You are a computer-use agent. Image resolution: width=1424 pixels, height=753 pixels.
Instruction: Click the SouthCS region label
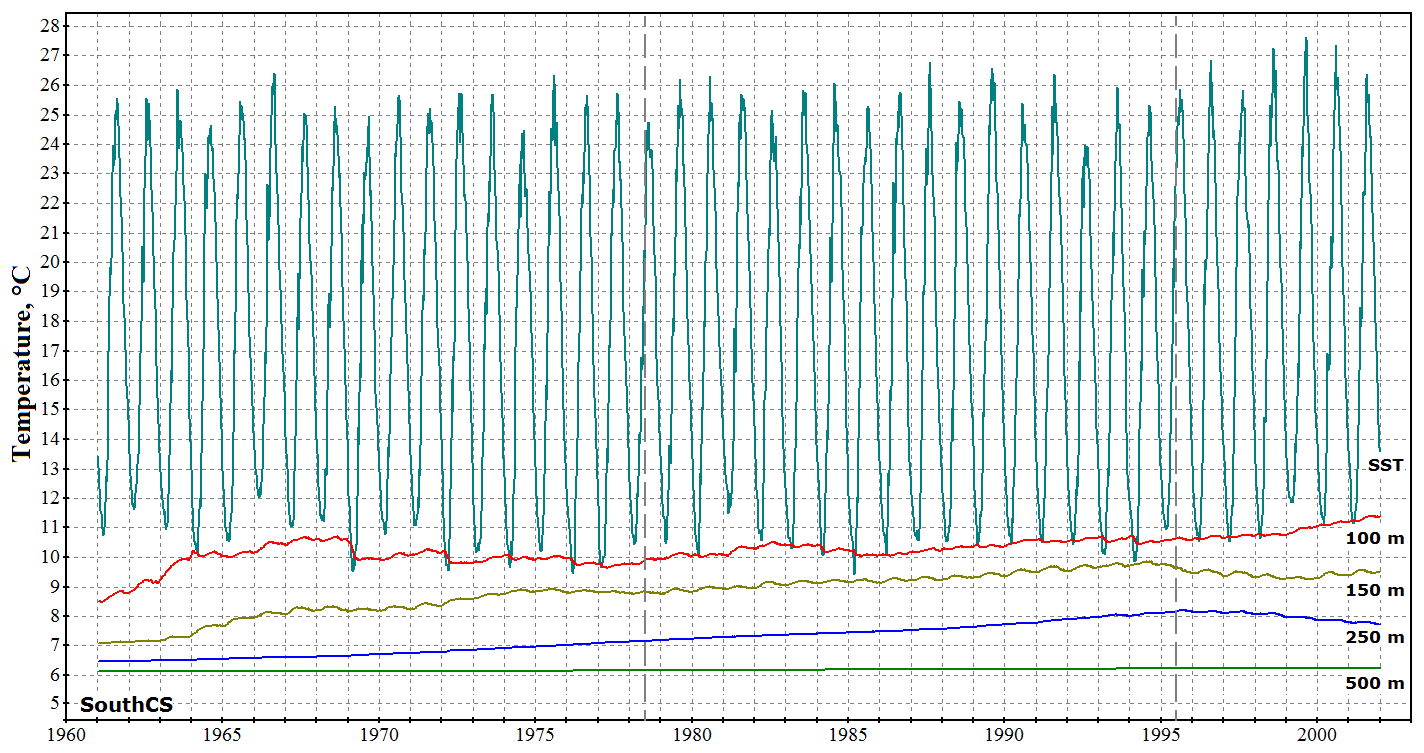coord(126,705)
